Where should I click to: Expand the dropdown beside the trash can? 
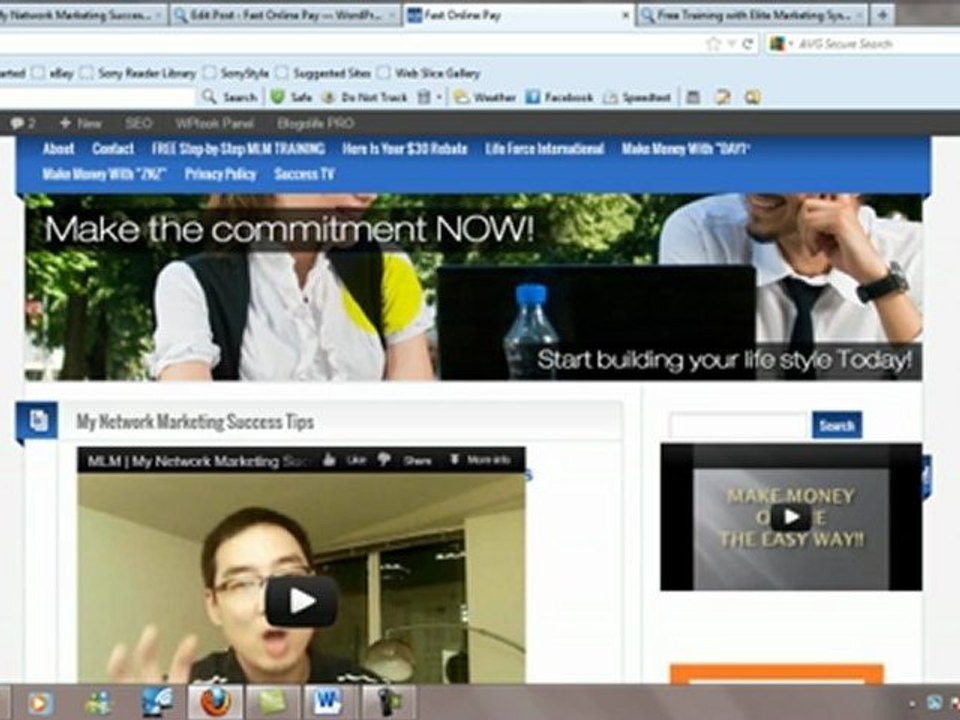[439, 97]
